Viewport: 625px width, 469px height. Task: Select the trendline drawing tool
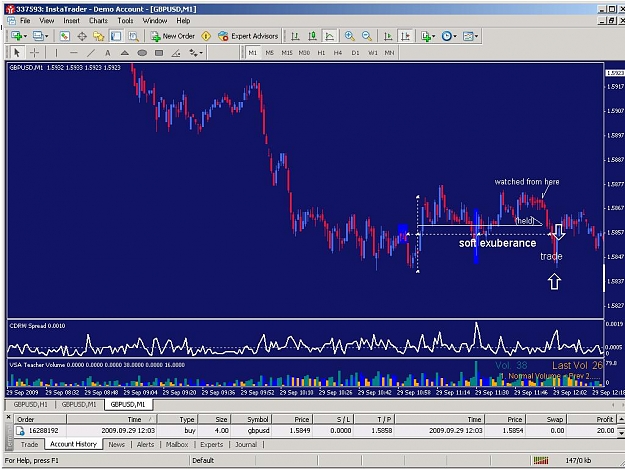pyautogui.click(x=91, y=53)
